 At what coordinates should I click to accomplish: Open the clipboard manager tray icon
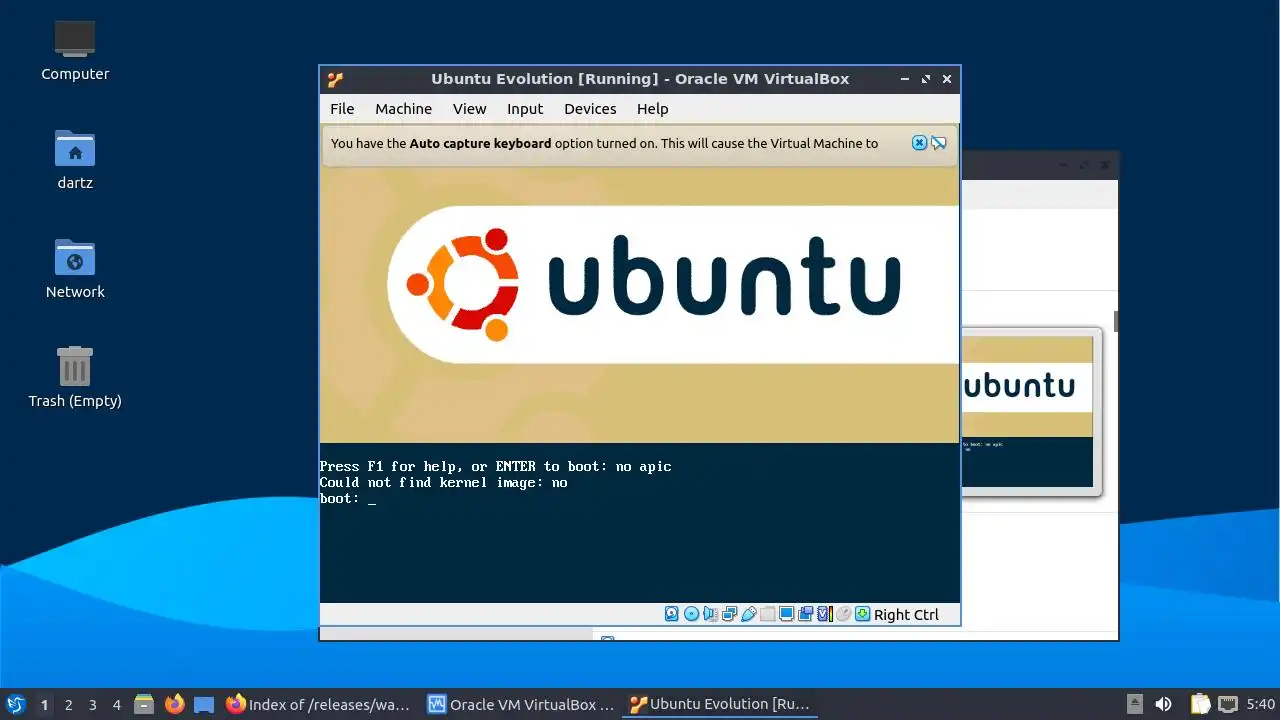pos(1200,704)
